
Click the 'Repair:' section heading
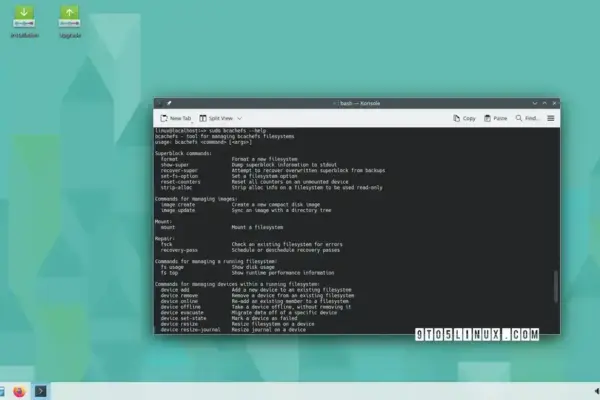[x=165, y=238]
